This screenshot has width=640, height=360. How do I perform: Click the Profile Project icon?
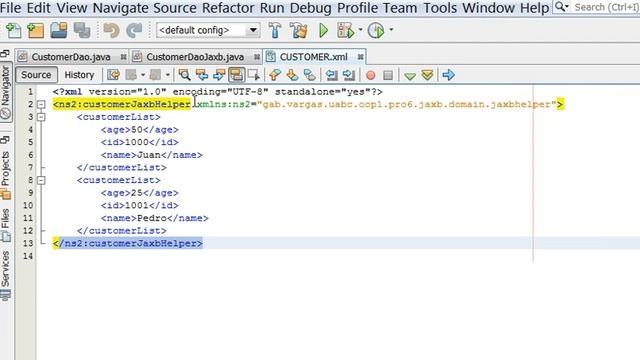coord(376,30)
